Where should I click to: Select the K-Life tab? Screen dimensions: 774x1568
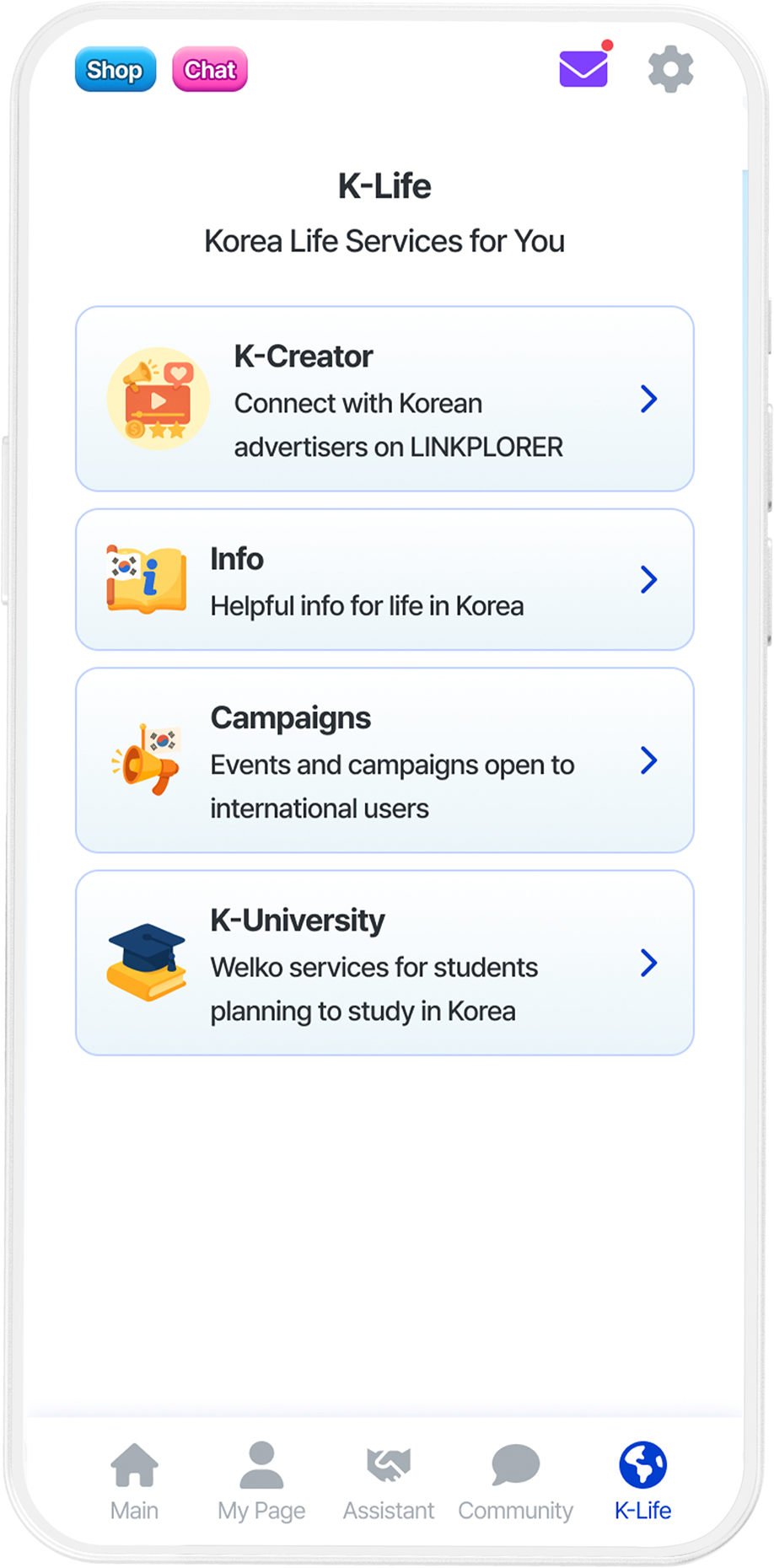tap(642, 1480)
